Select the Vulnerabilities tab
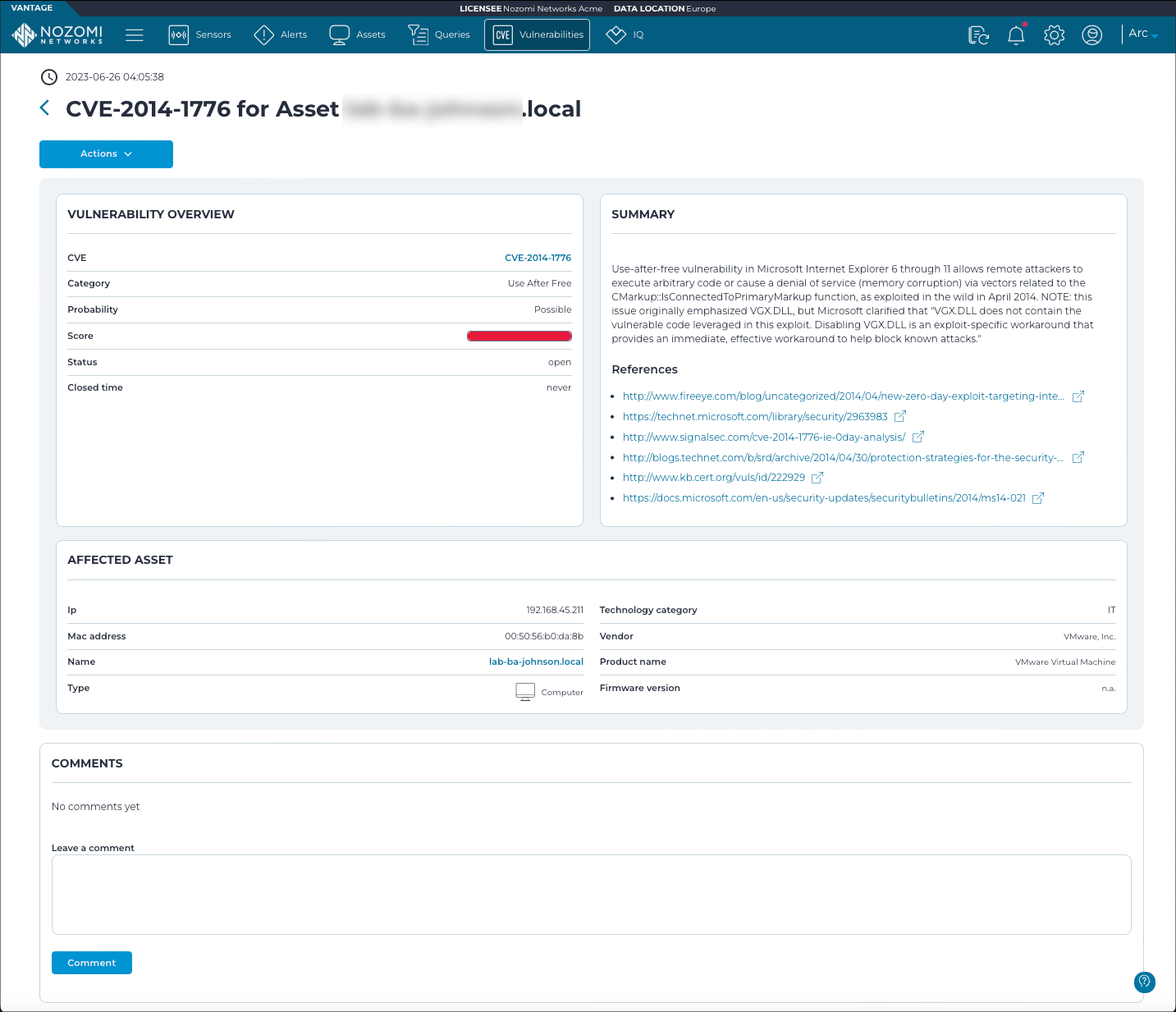The width and height of the screenshot is (1176, 1012). coord(537,34)
